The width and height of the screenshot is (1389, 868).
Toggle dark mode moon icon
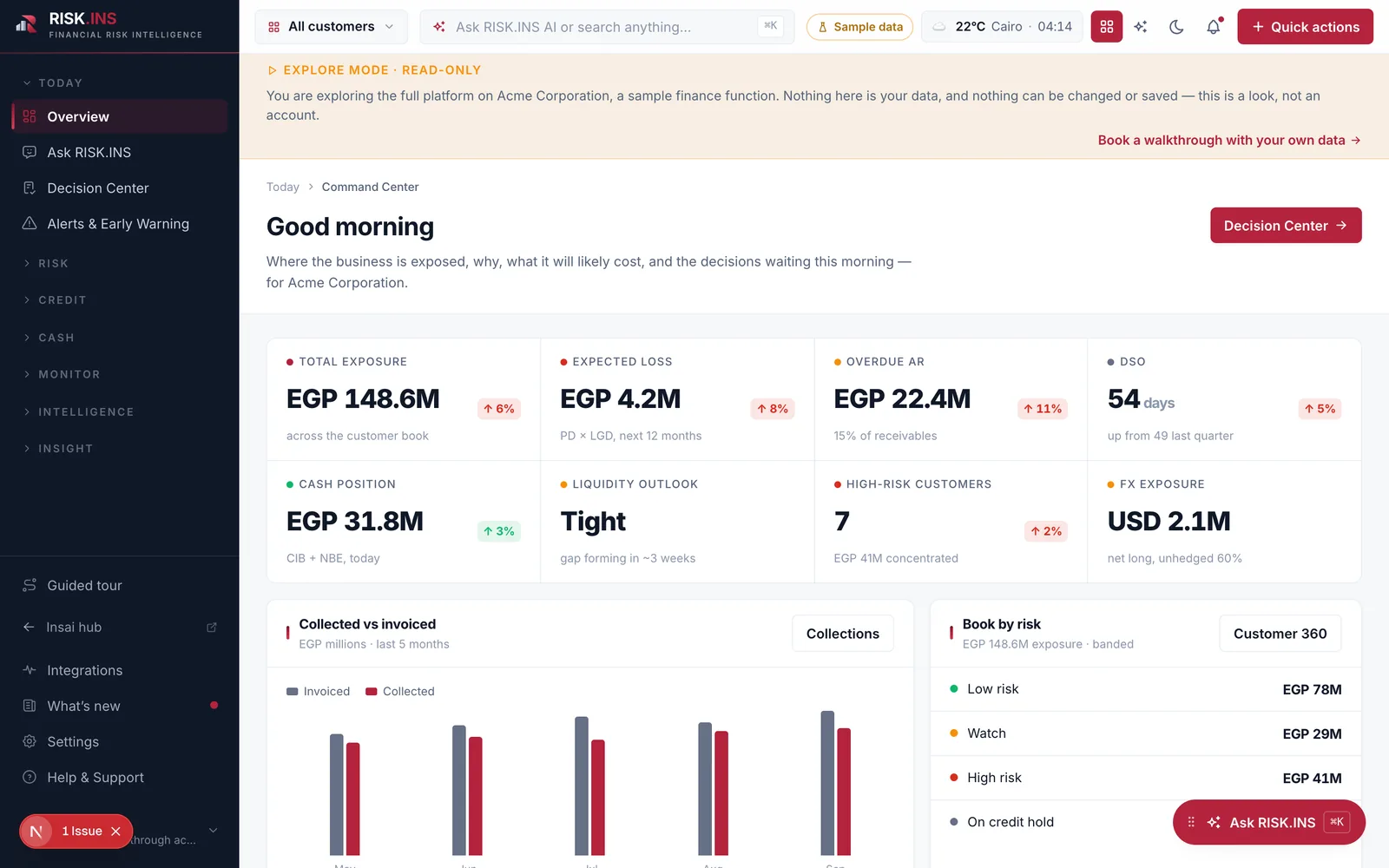click(x=1176, y=27)
